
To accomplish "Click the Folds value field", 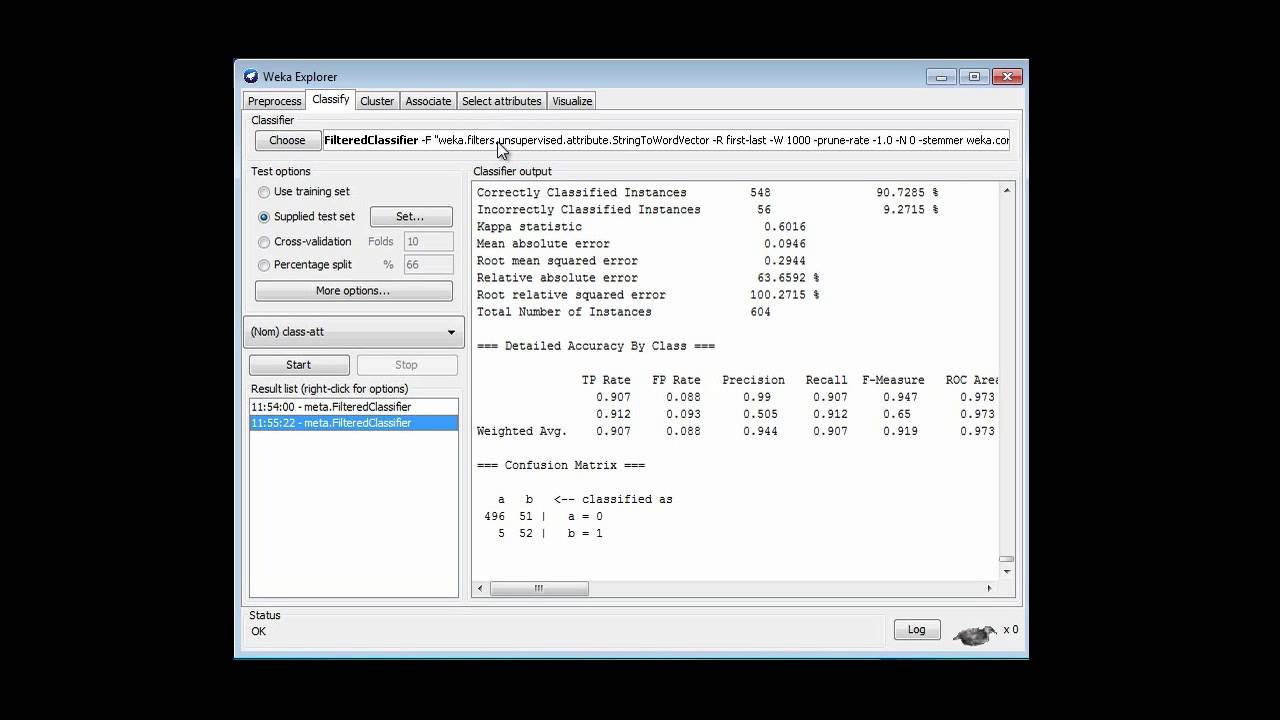I will (428, 242).
